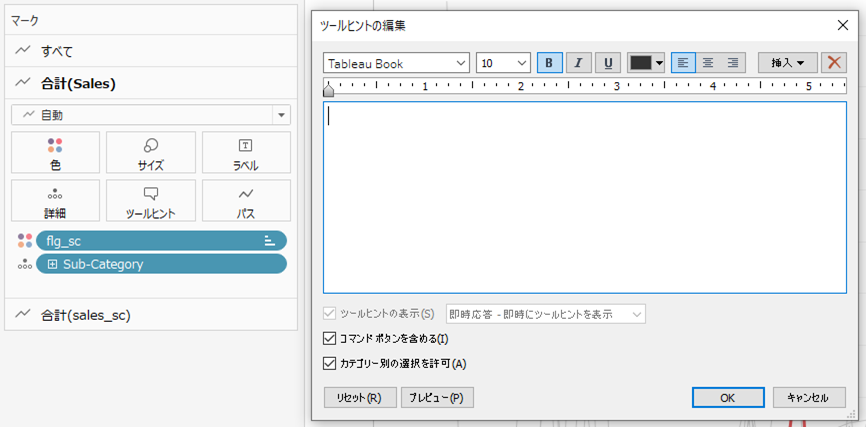Click the プレビュー(P) preview button
Image resolution: width=866 pixels, height=427 pixels.
tap(437, 397)
